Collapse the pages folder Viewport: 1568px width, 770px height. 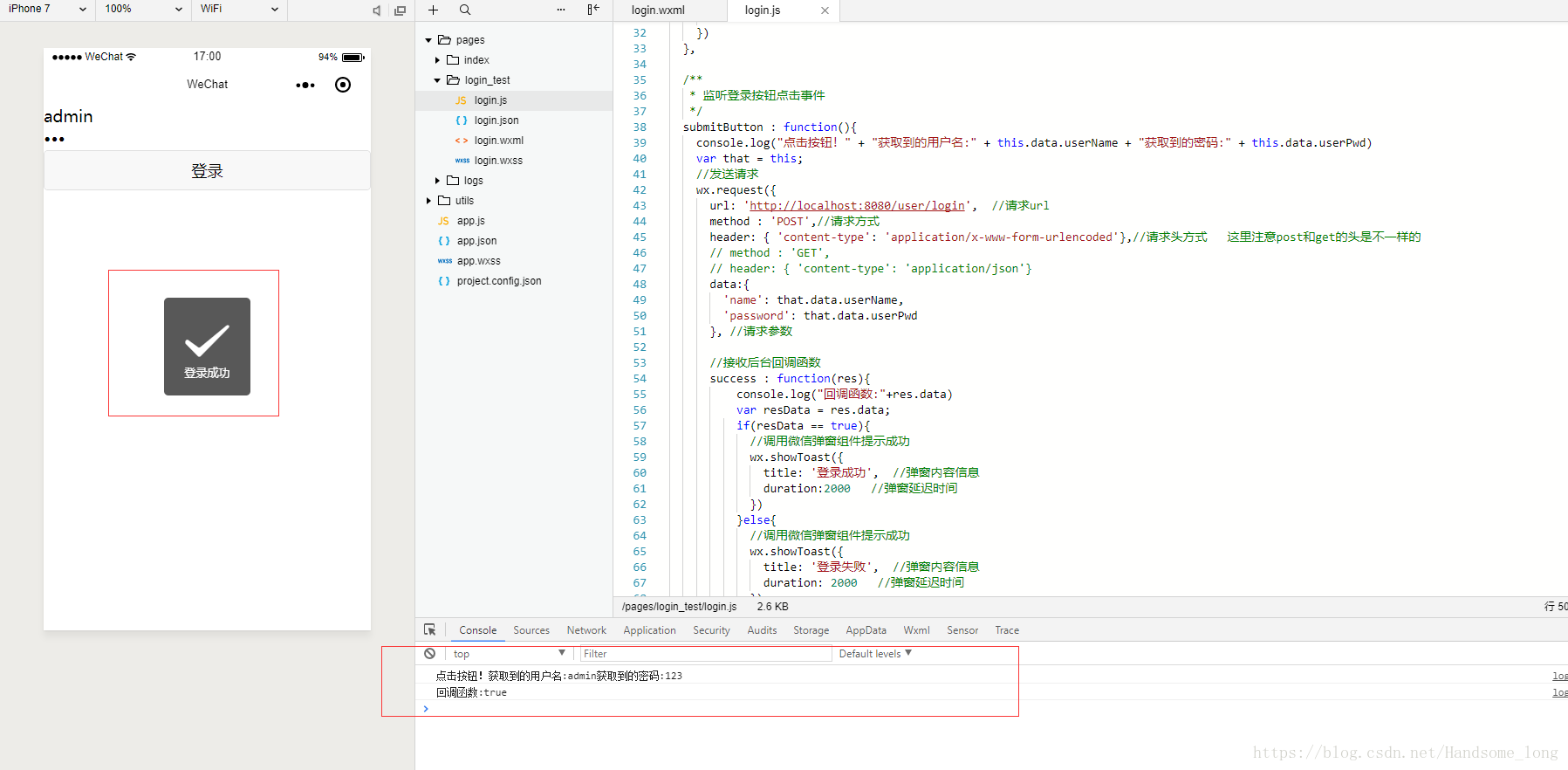(x=428, y=40)
